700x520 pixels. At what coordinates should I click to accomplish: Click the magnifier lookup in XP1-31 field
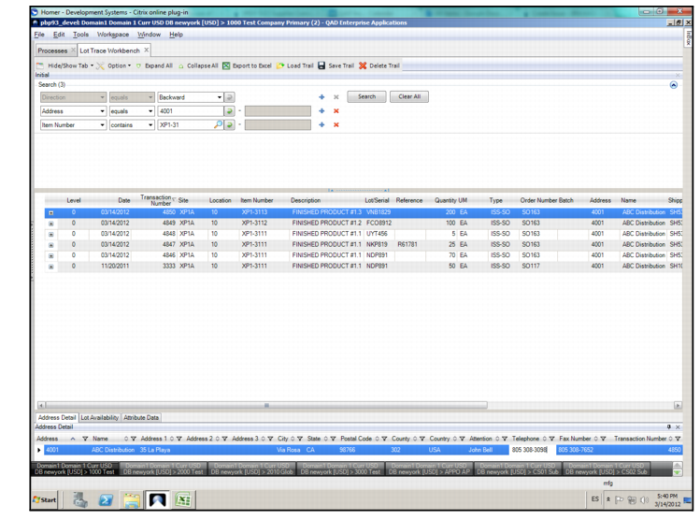click(x=218, y=125)
